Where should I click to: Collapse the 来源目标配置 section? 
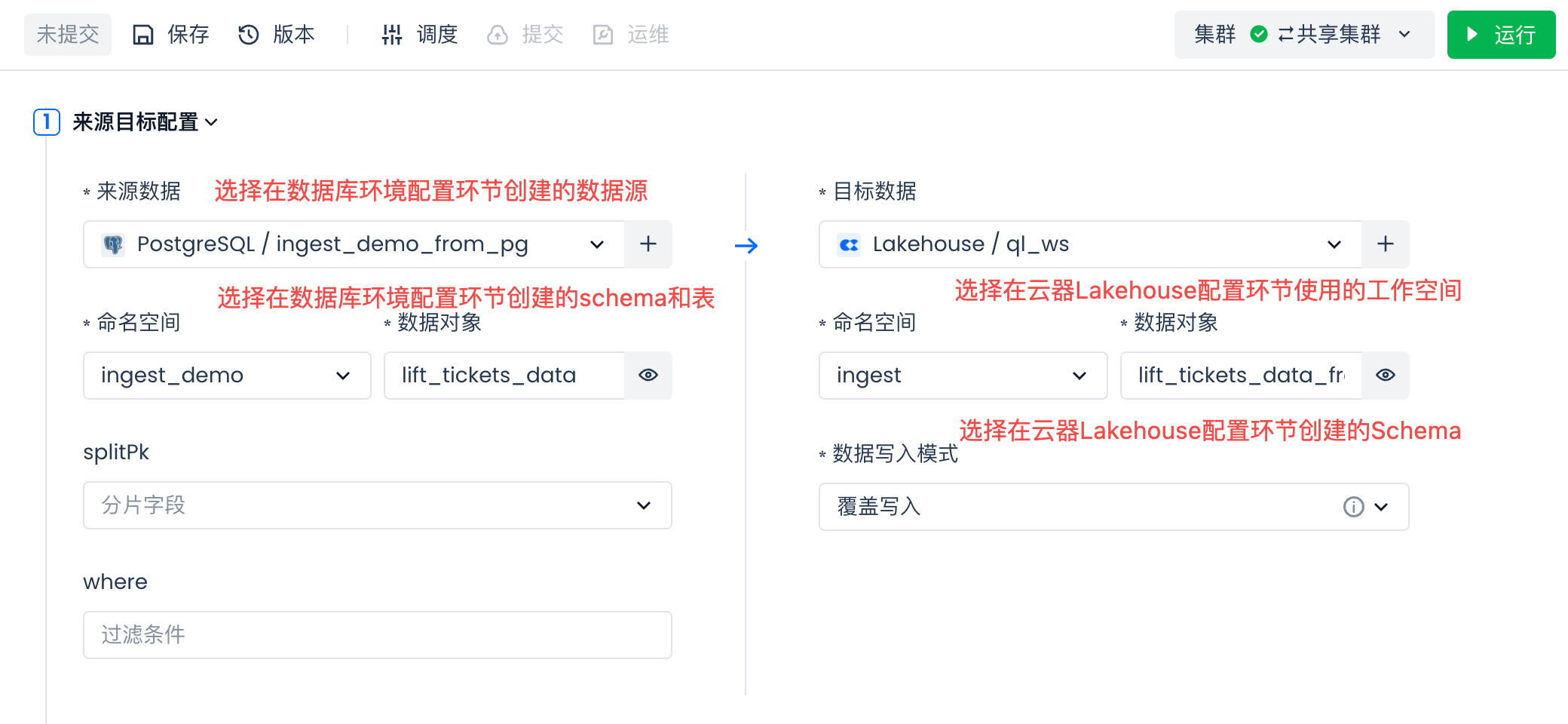(211, 122)
